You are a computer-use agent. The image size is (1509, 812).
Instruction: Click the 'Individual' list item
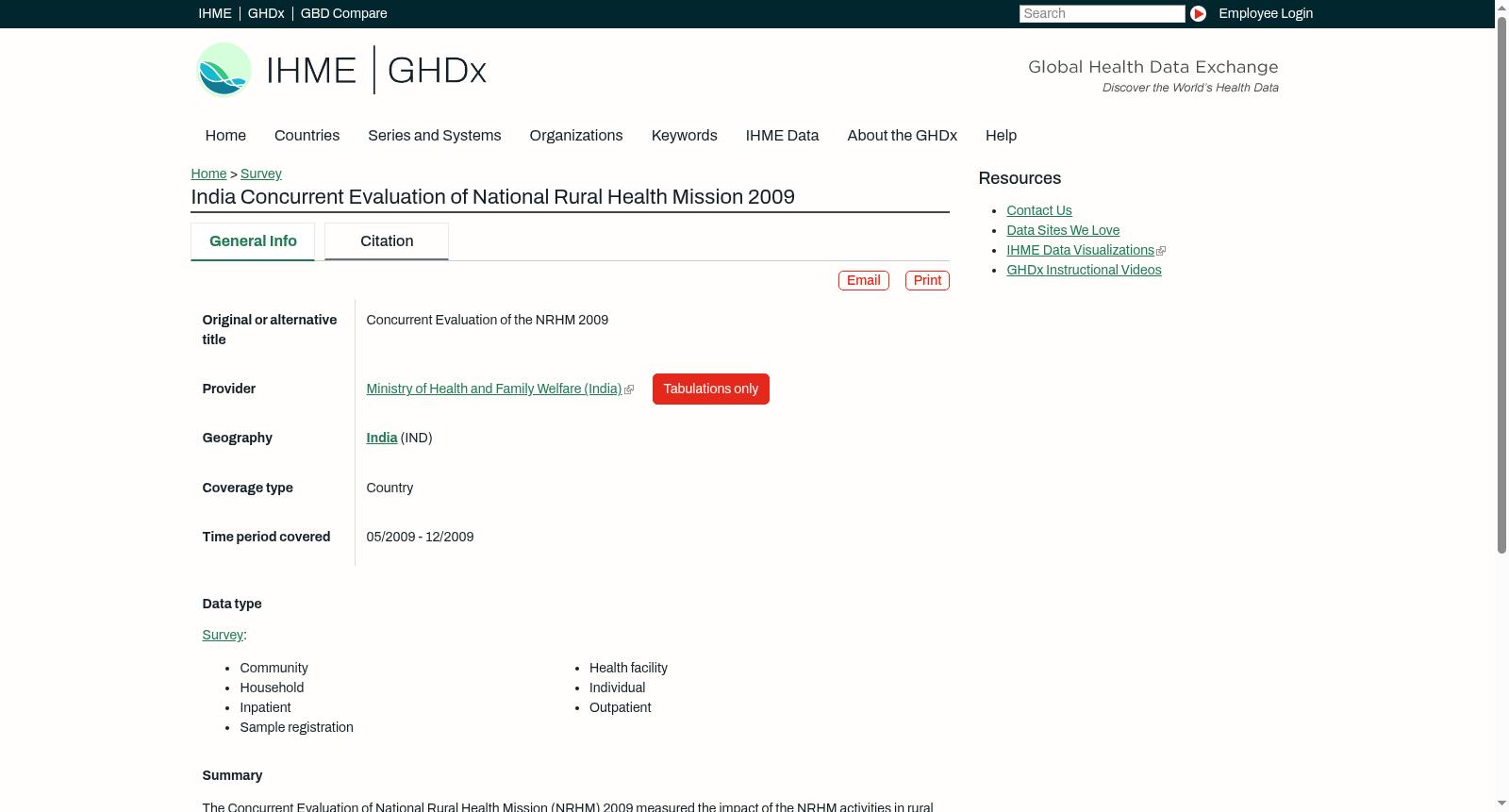coord(617,688)
